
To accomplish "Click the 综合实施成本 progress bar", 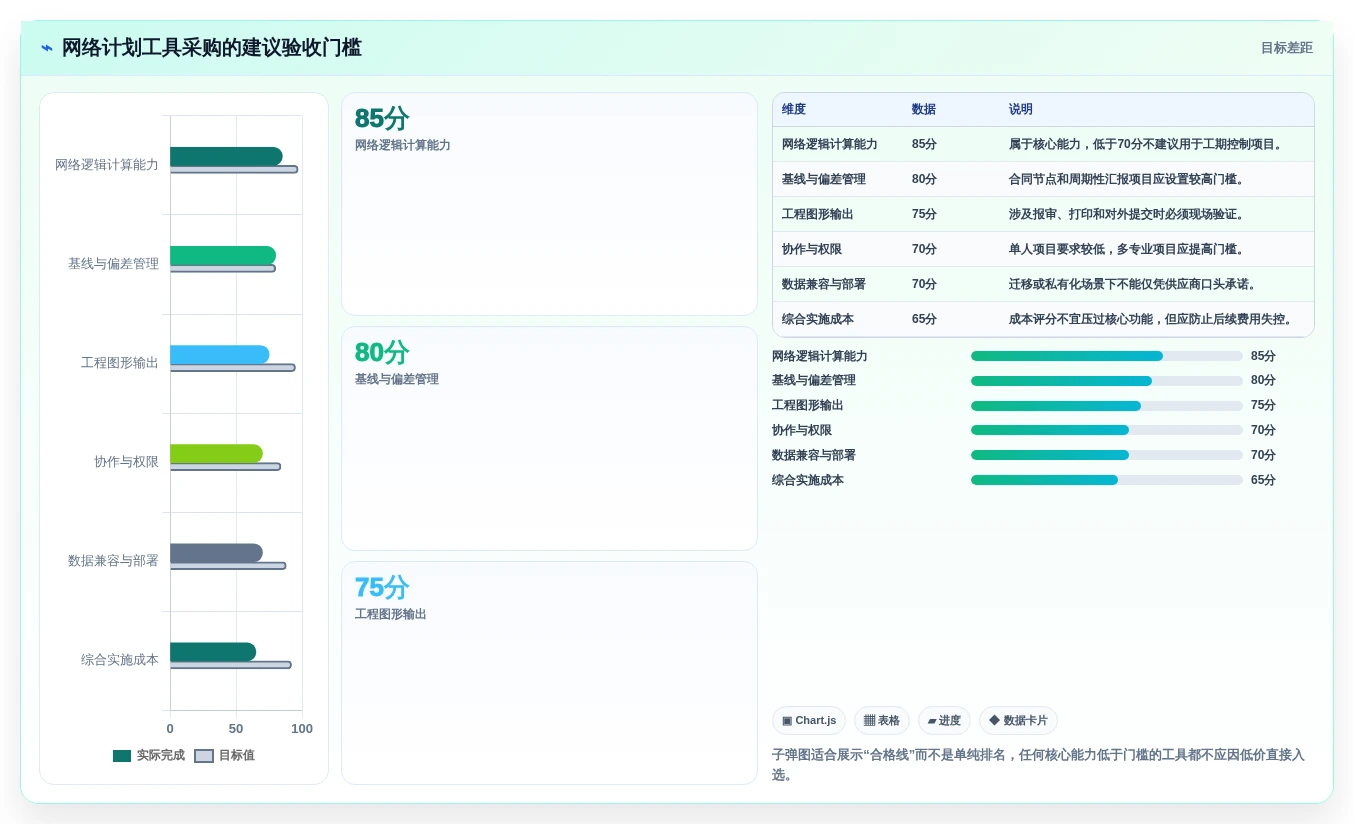I will [x=1107, y=480].
